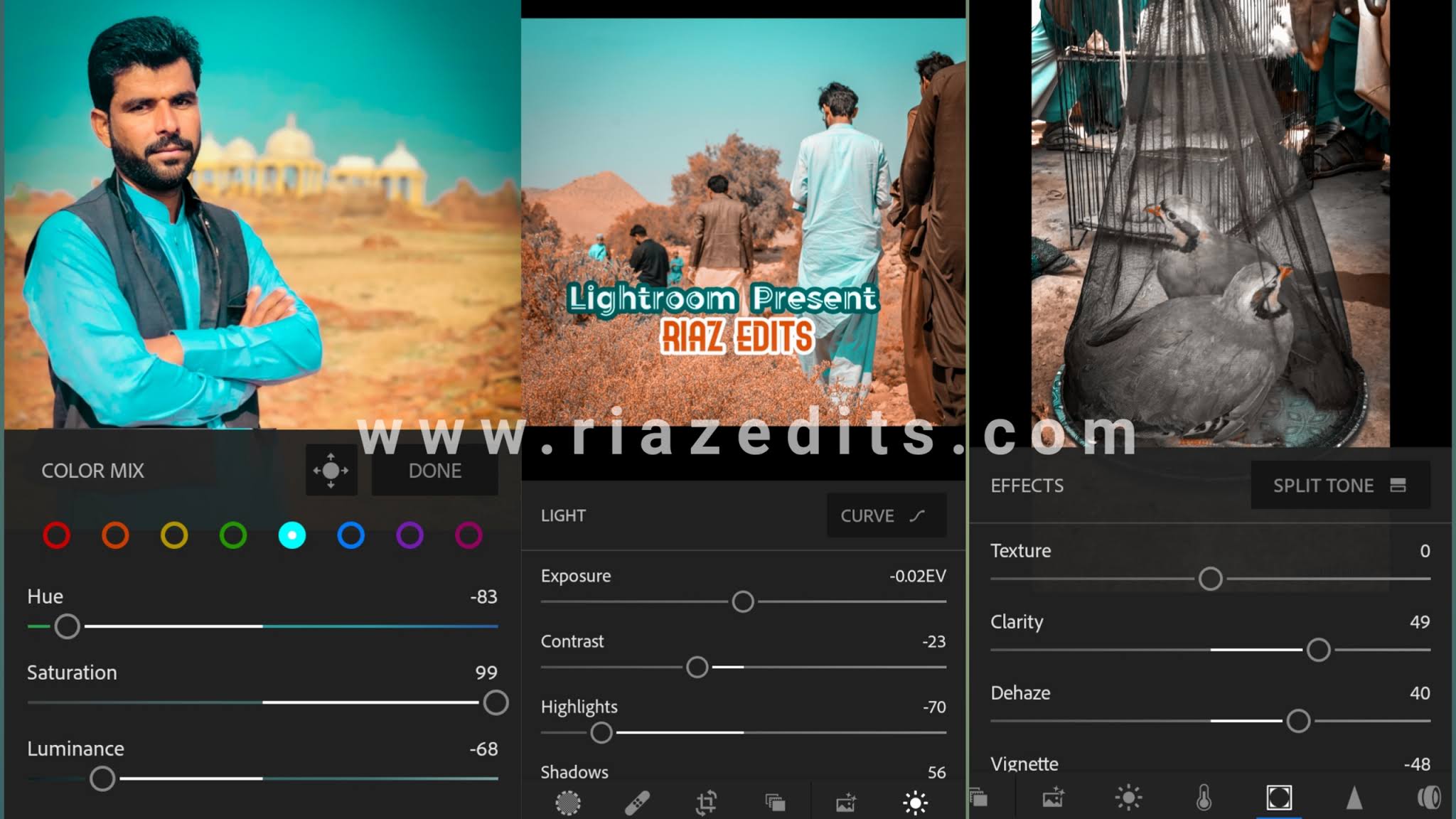Click the Clarity slider handle
This screenshot has width=1456, height=819.
pyautogui.click(x=1318, y=650)
